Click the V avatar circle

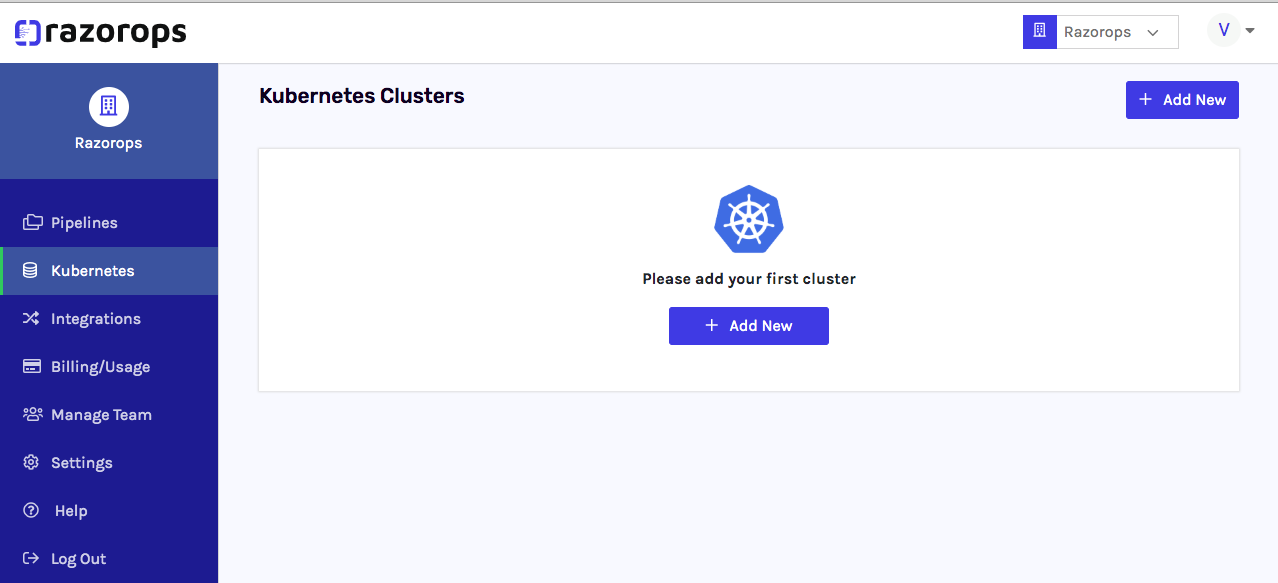tap(1223, 30)
